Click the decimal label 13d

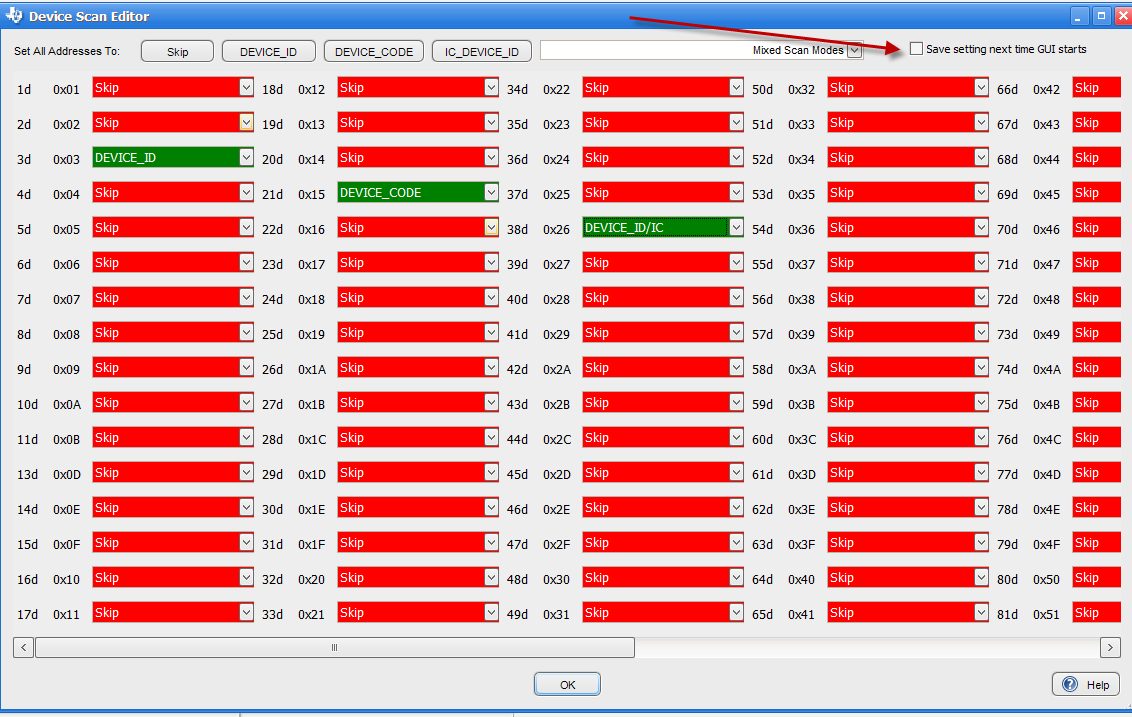(x=27, y=474)
